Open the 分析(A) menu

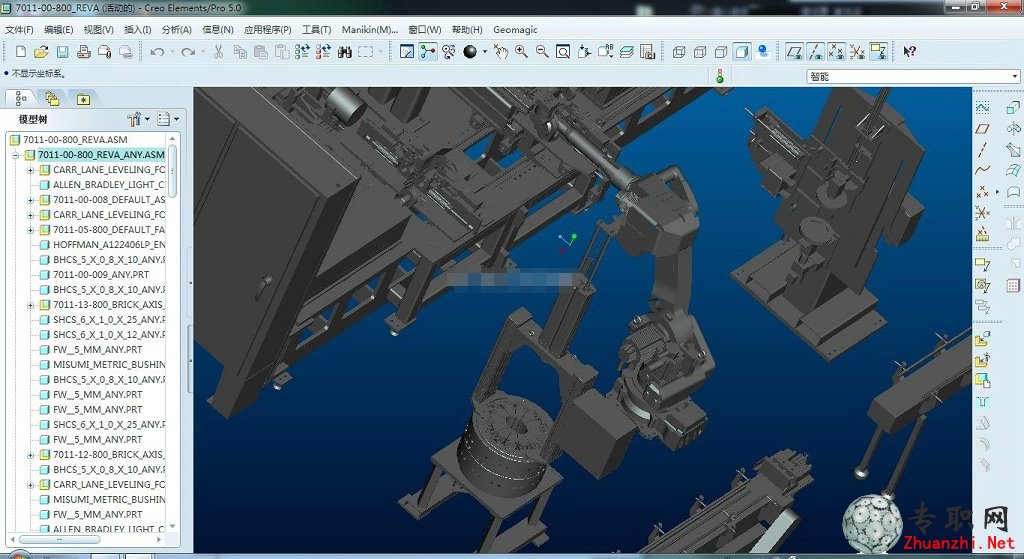point(176,30)
